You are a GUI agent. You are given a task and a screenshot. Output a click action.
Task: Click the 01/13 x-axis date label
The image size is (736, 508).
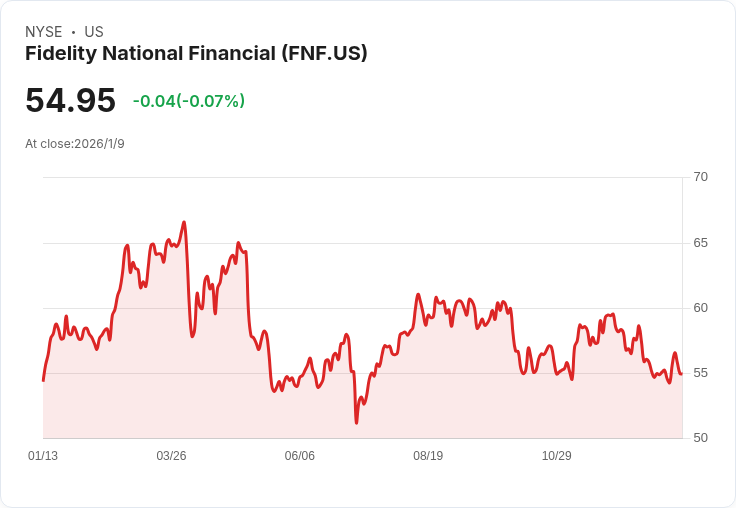(x=43, y=456)
